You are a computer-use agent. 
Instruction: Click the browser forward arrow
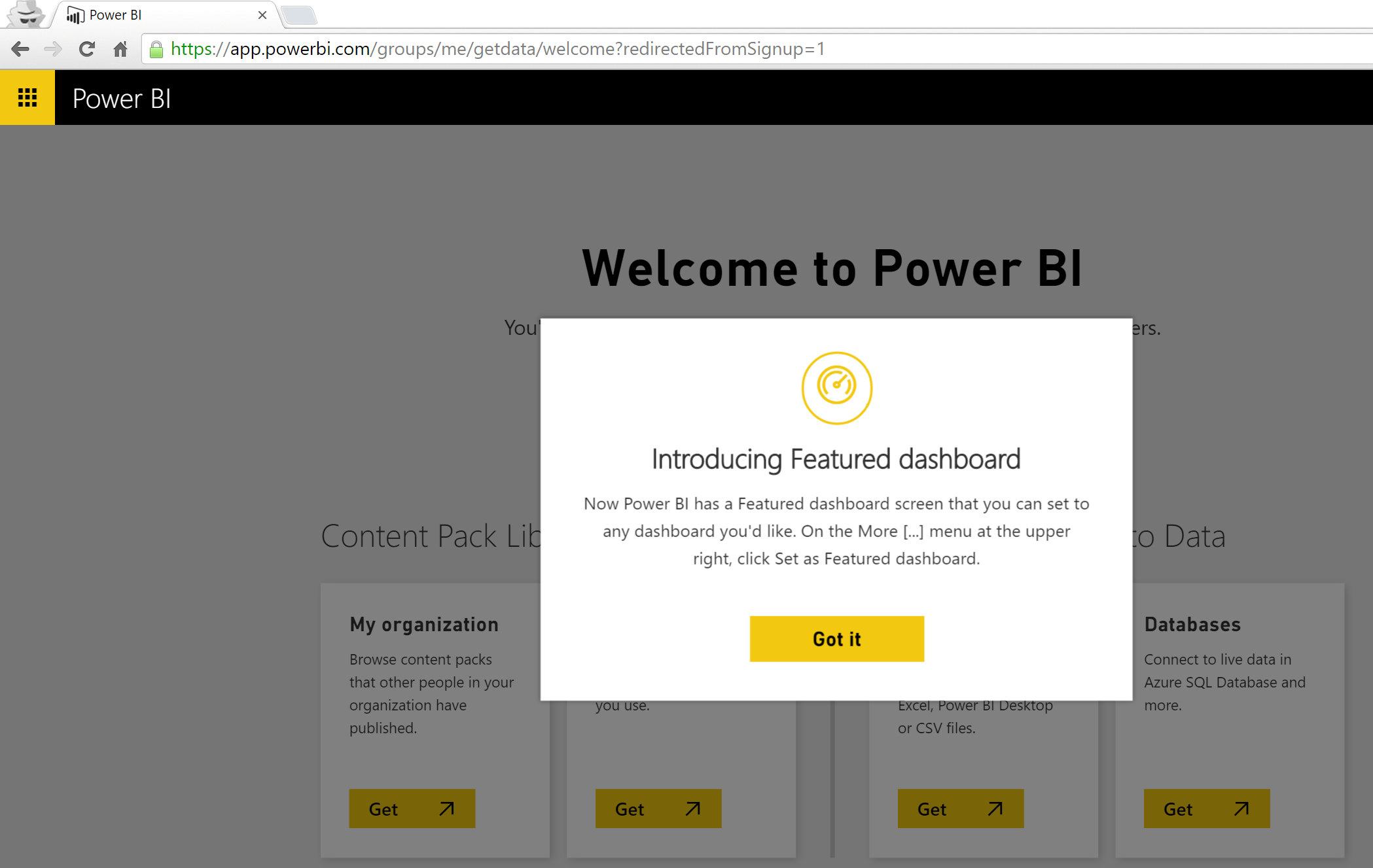pos(53,49)
